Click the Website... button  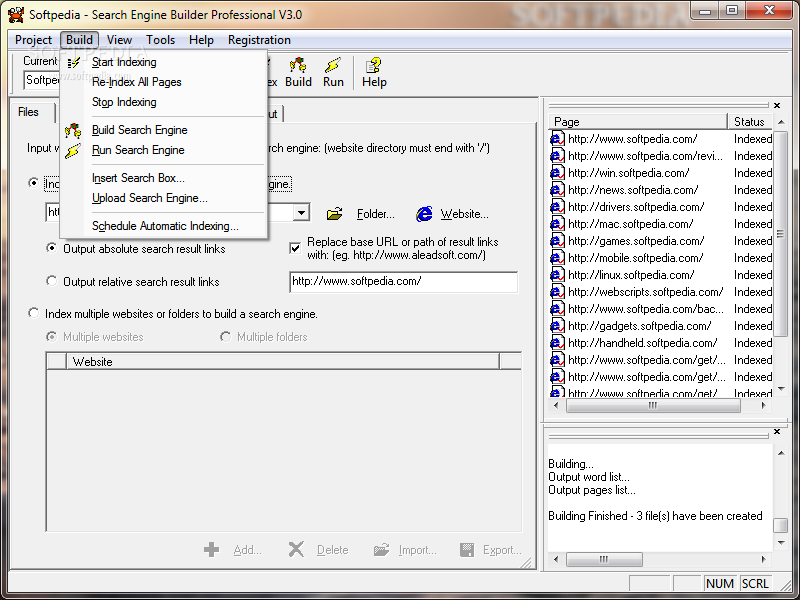click(464, 214)
